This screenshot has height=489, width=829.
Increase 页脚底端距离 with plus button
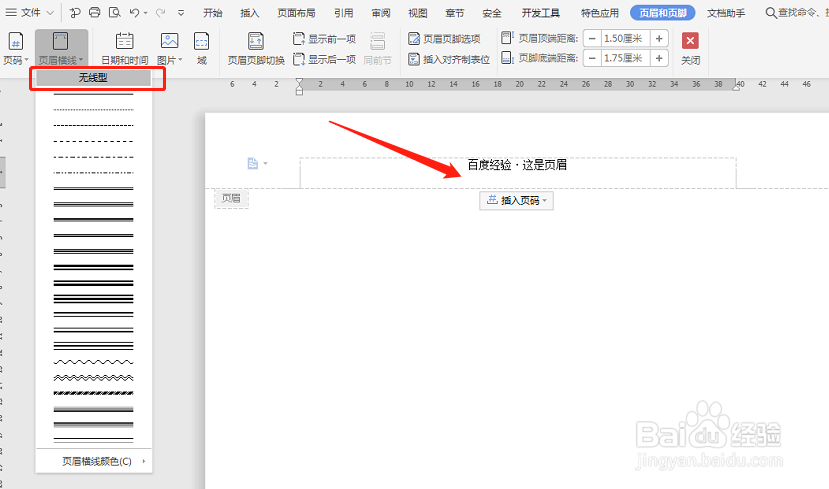click(659, 58)
